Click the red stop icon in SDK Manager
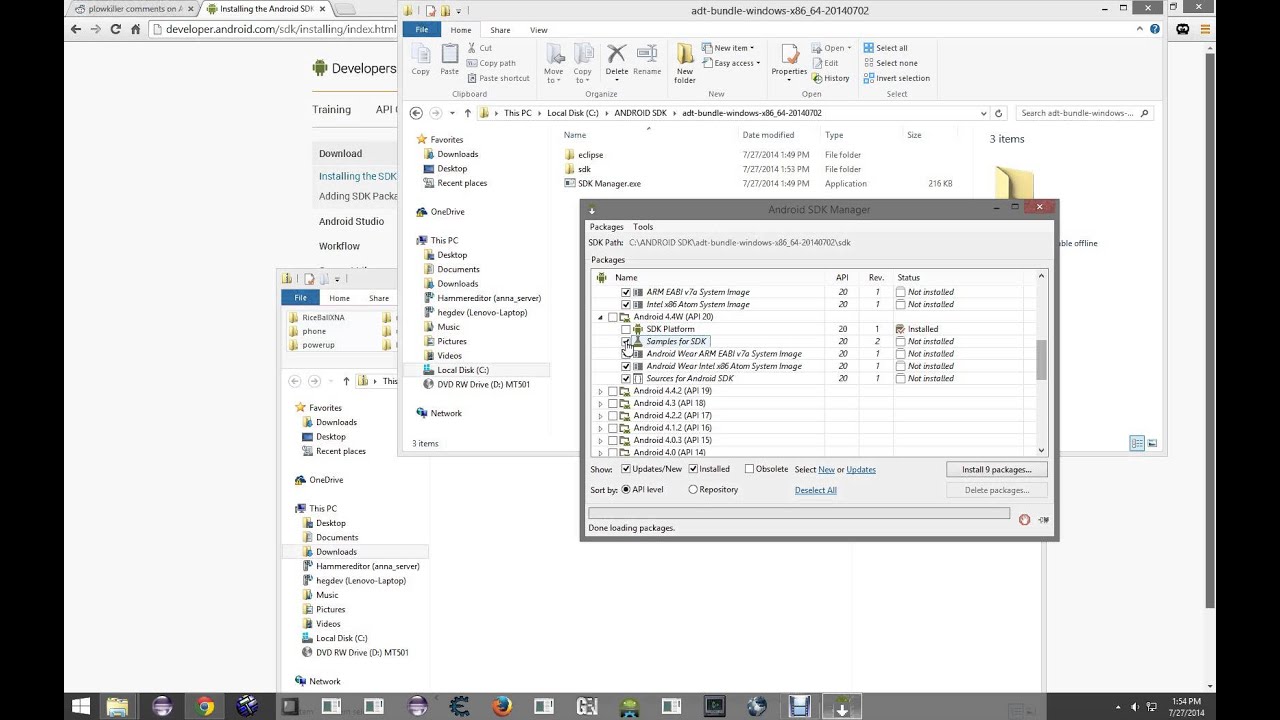This screenshot has height=720, width=1280. coord(1024,519)
